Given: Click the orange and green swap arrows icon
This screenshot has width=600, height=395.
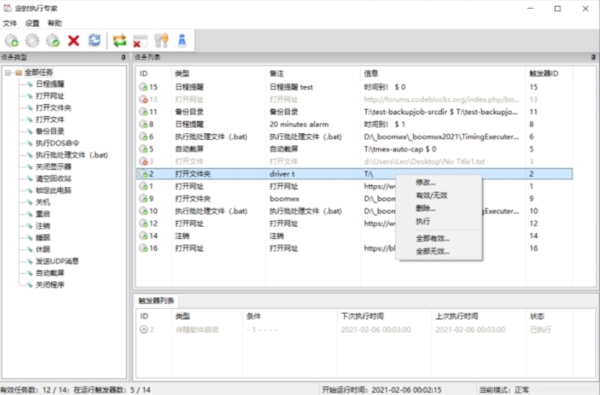Looking at the screenshot, I should point(119,40).
